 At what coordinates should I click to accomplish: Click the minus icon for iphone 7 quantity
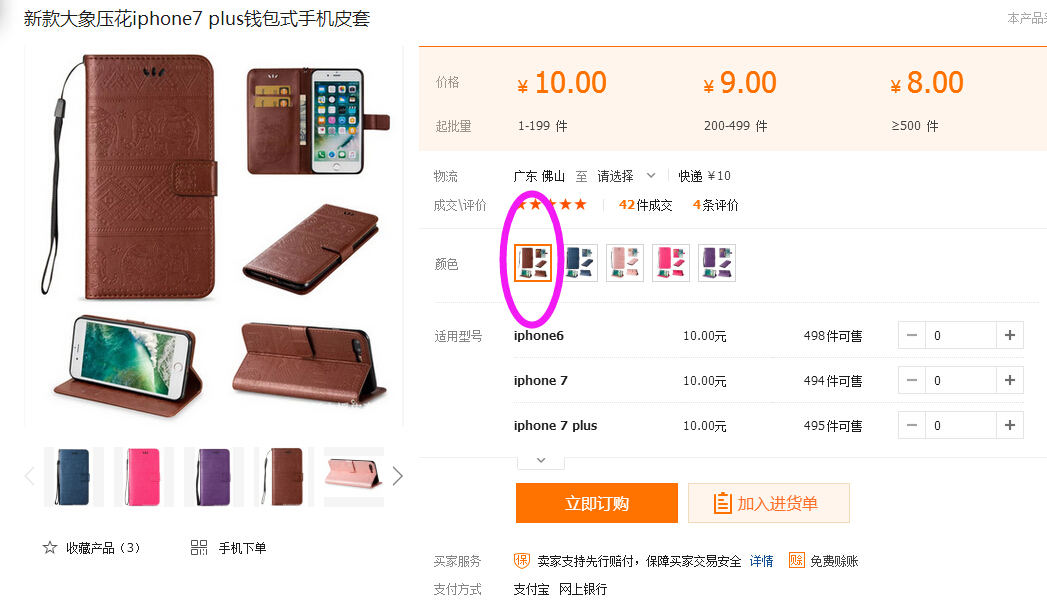[911, 381]
